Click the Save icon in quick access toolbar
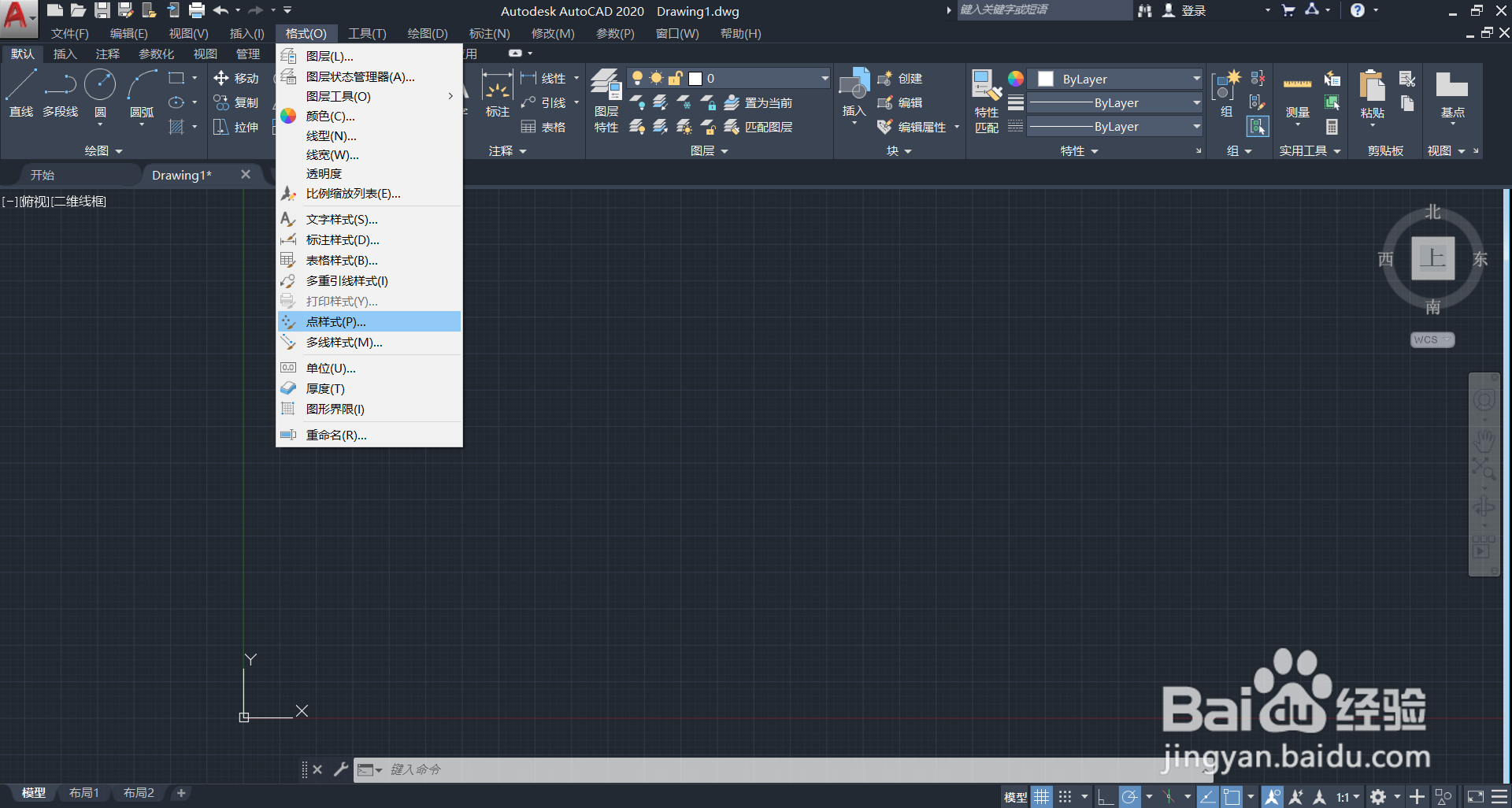 [x=102, y=10]
